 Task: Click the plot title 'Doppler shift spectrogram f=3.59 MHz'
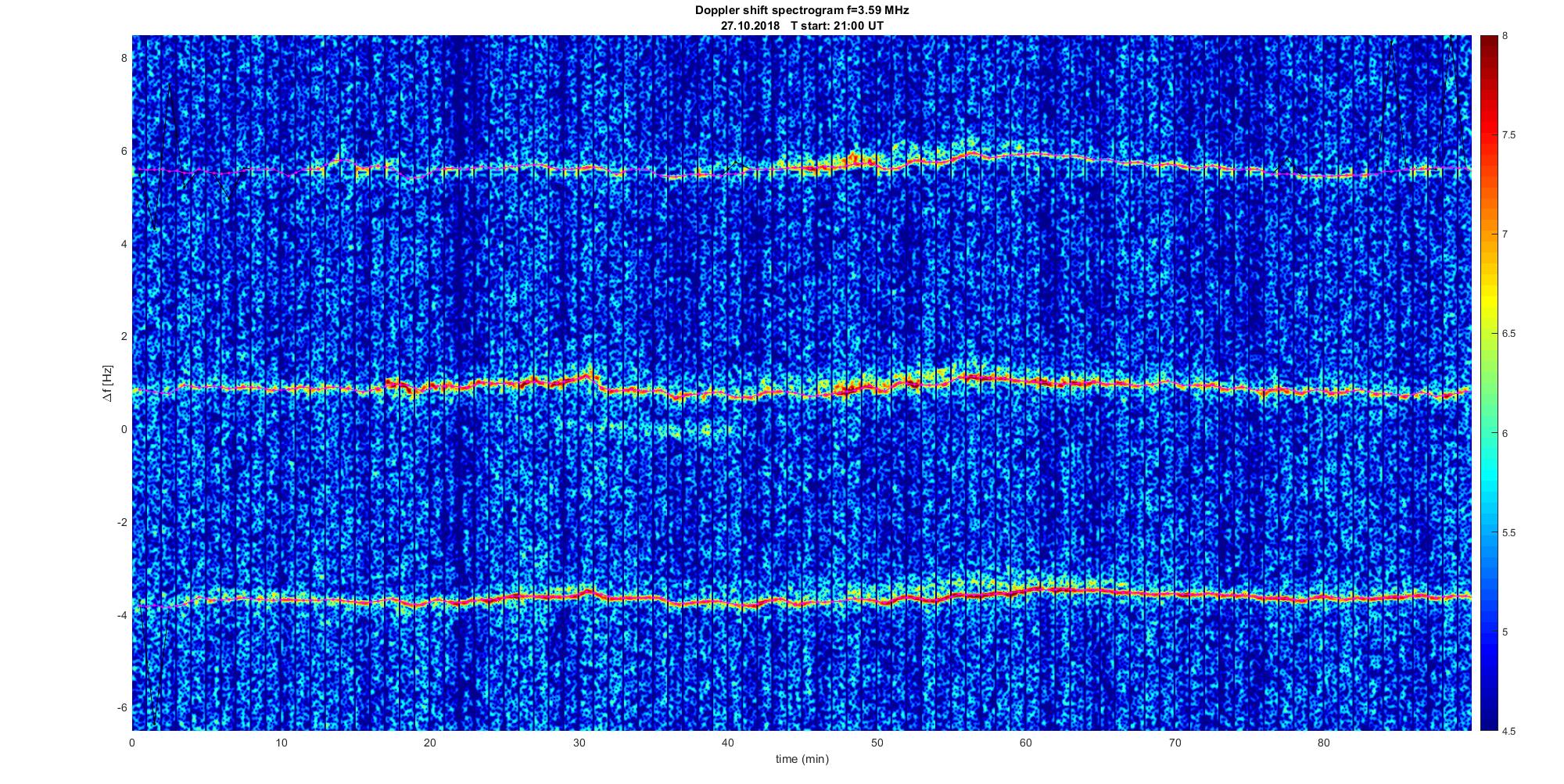pyautogui.click(x=802, y=11)
